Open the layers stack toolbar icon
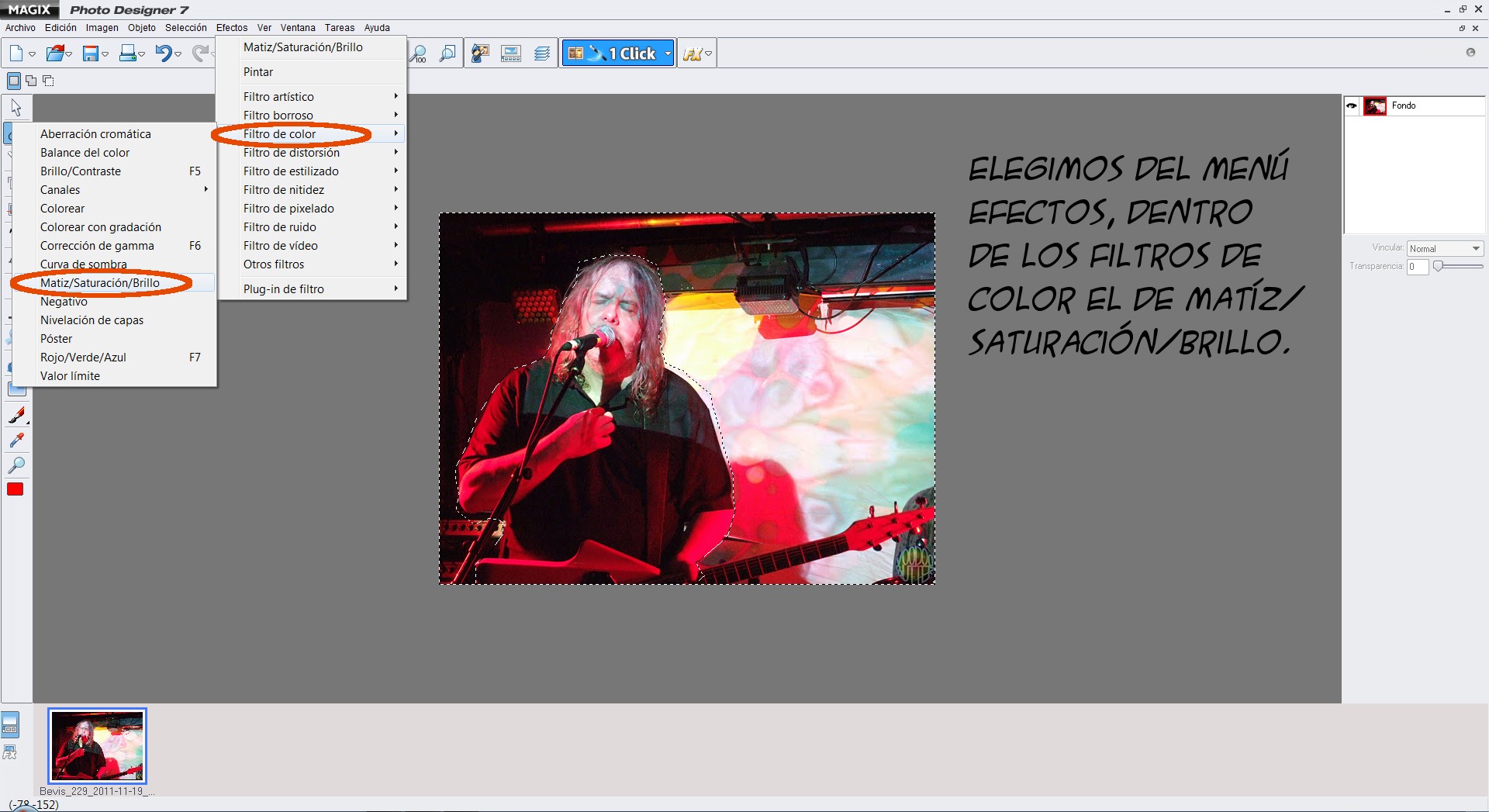Viewport: 1489px width, 812px height. [542, 54]
